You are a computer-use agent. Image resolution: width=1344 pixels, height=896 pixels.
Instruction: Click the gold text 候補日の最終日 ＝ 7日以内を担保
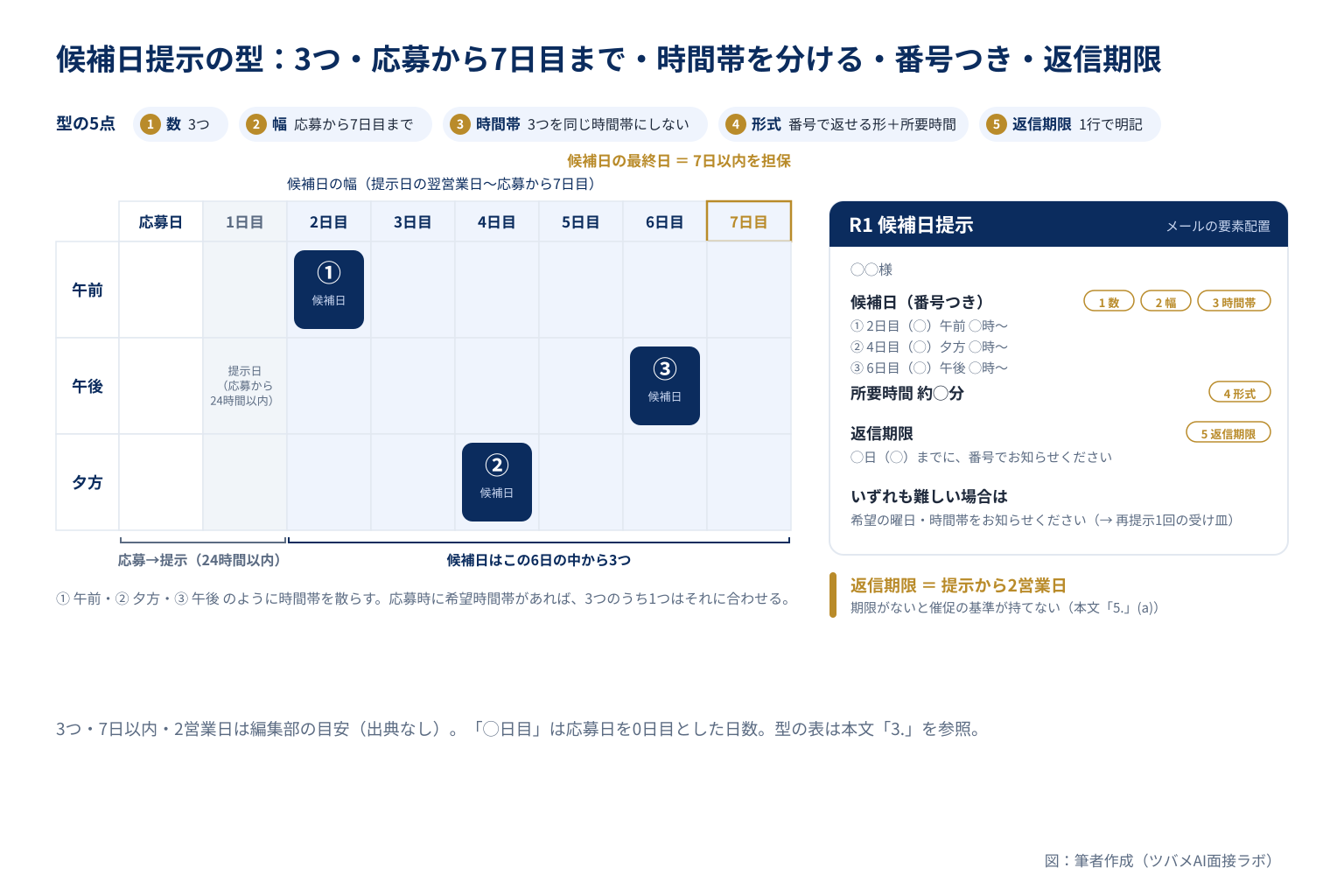(x=679, y=161)
